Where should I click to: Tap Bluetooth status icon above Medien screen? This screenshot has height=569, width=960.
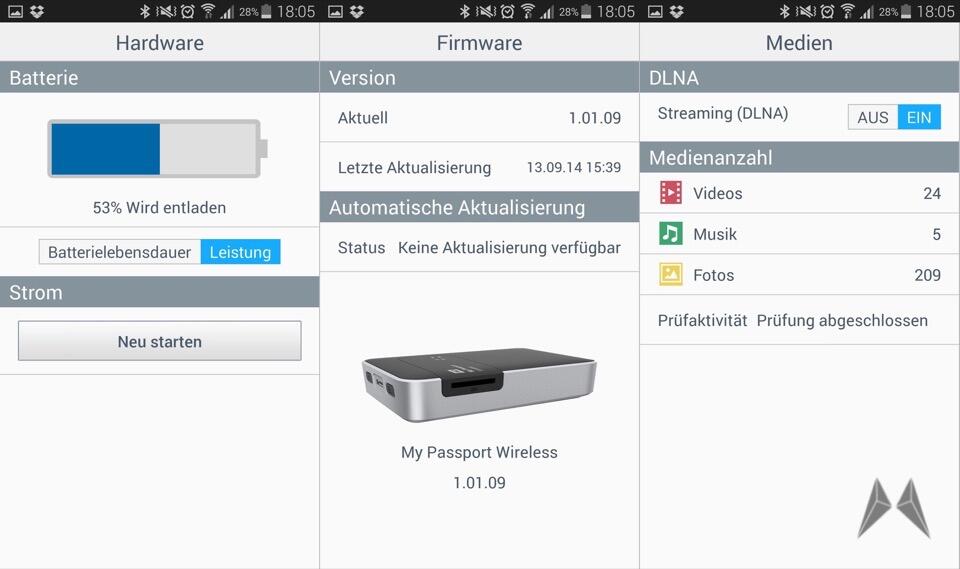784,11
